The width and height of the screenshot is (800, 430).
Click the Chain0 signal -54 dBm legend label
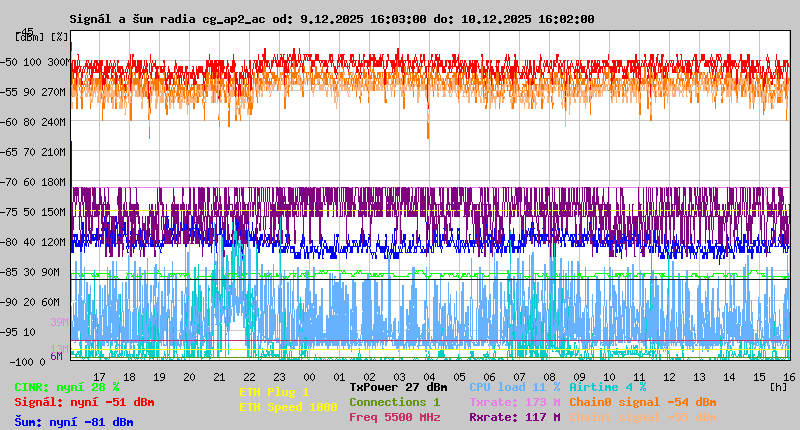tap(643, 402)
